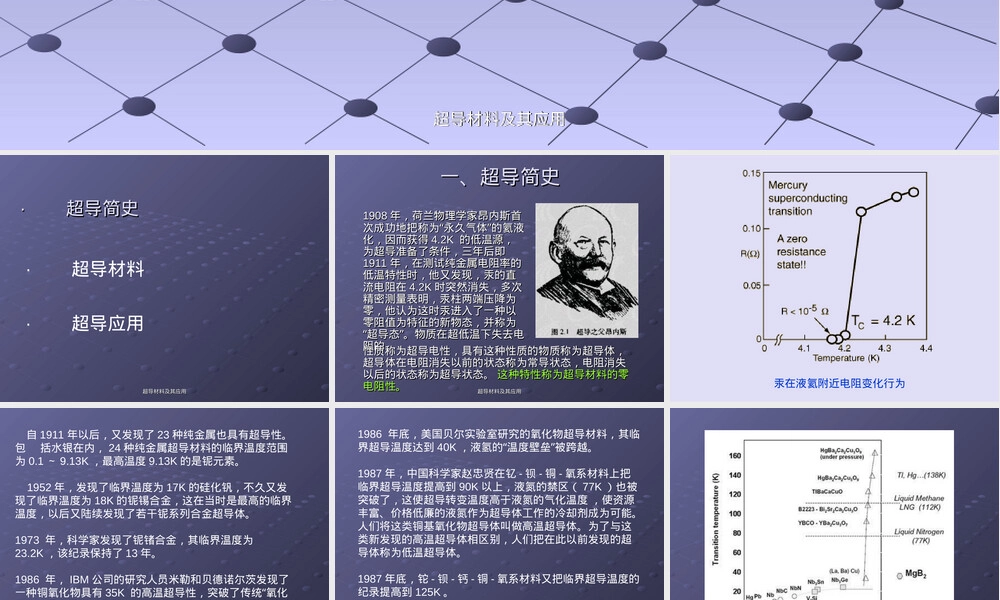The height and width of the screenshot is (600, 1000).
Task: Click the blue caption 汞在液氦附近电阻变化行为
Action: pyautogui.click(x=839, y=383)
